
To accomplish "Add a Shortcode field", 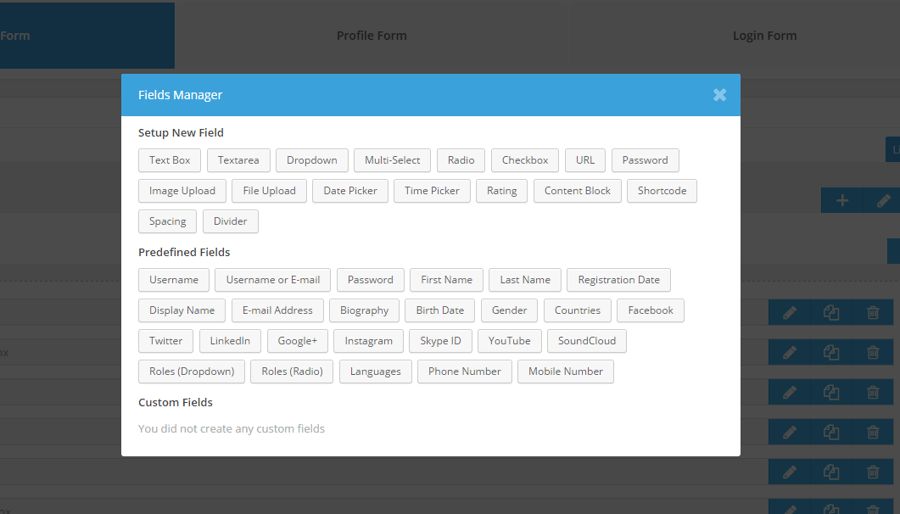I will click(662, 191).
